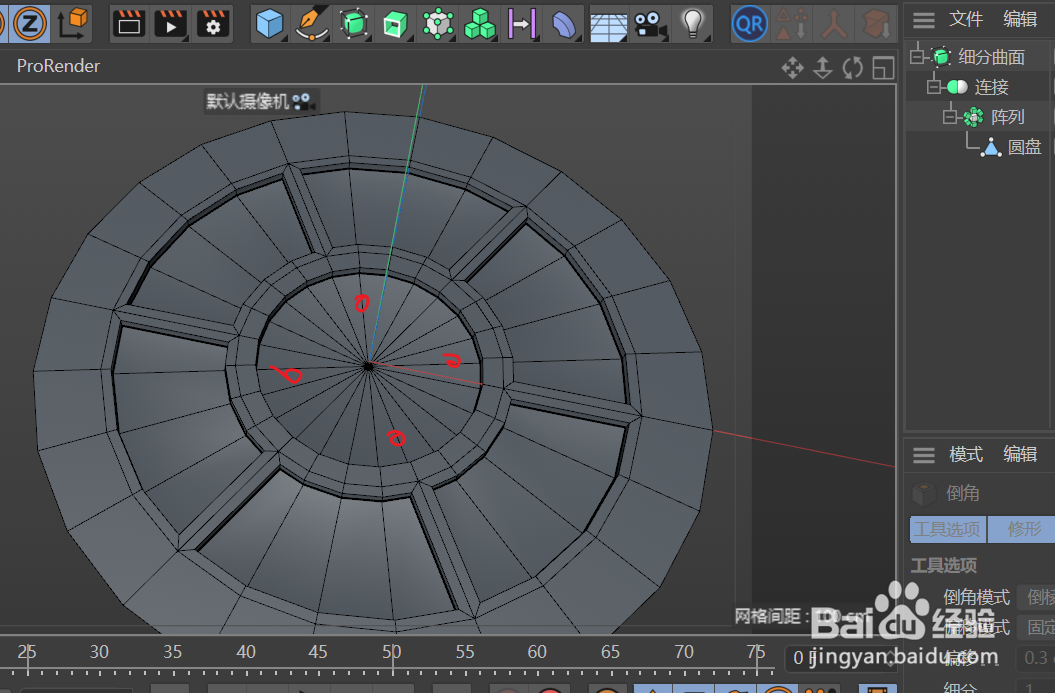
Task: Select the 连接 object
Action: pos(991,87)
